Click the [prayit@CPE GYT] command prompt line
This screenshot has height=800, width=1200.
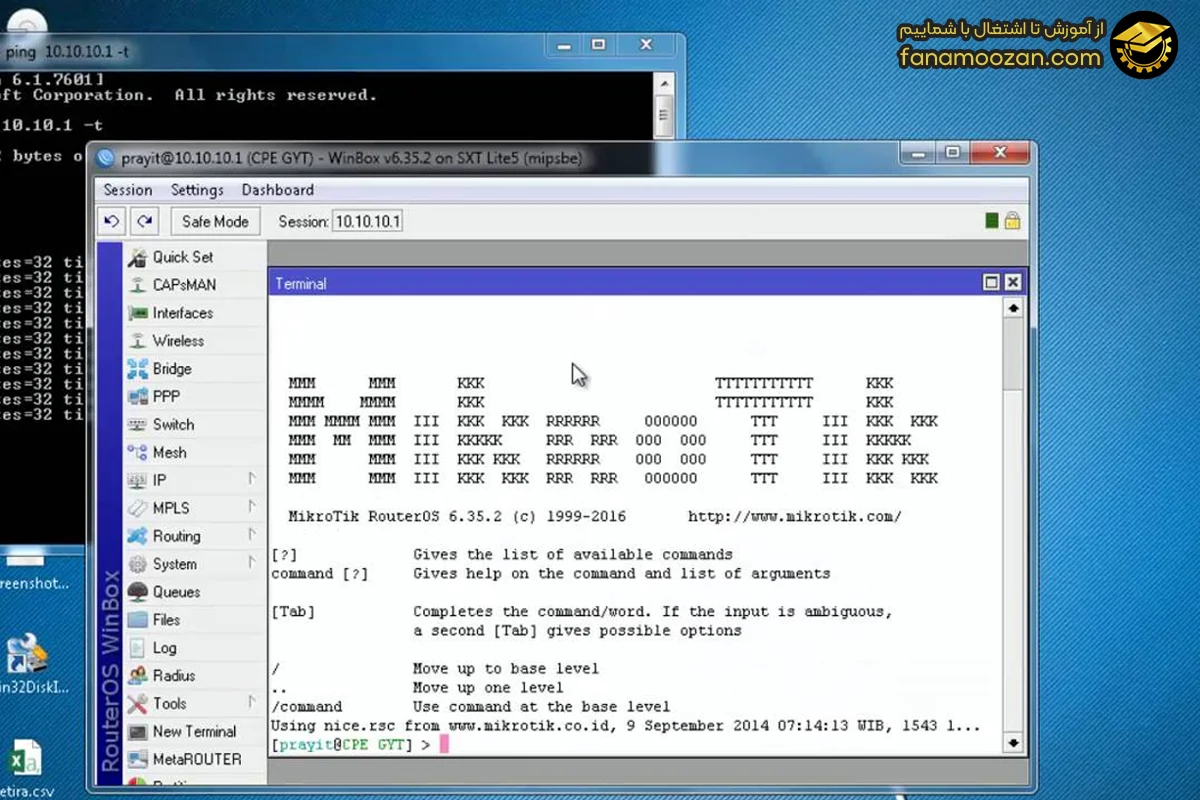351,745
